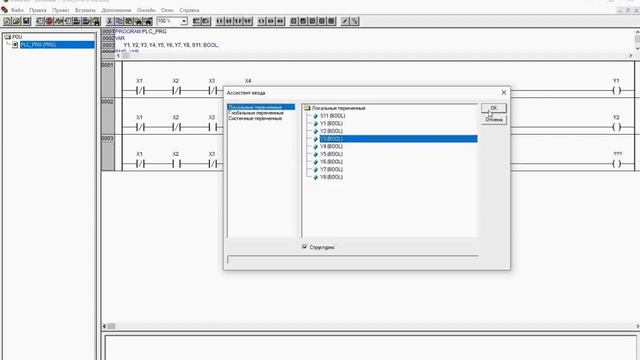This screenshot has width=640, height=360.
Task: Click the dialog's bottom text input field
Action: tap(353, 260)
